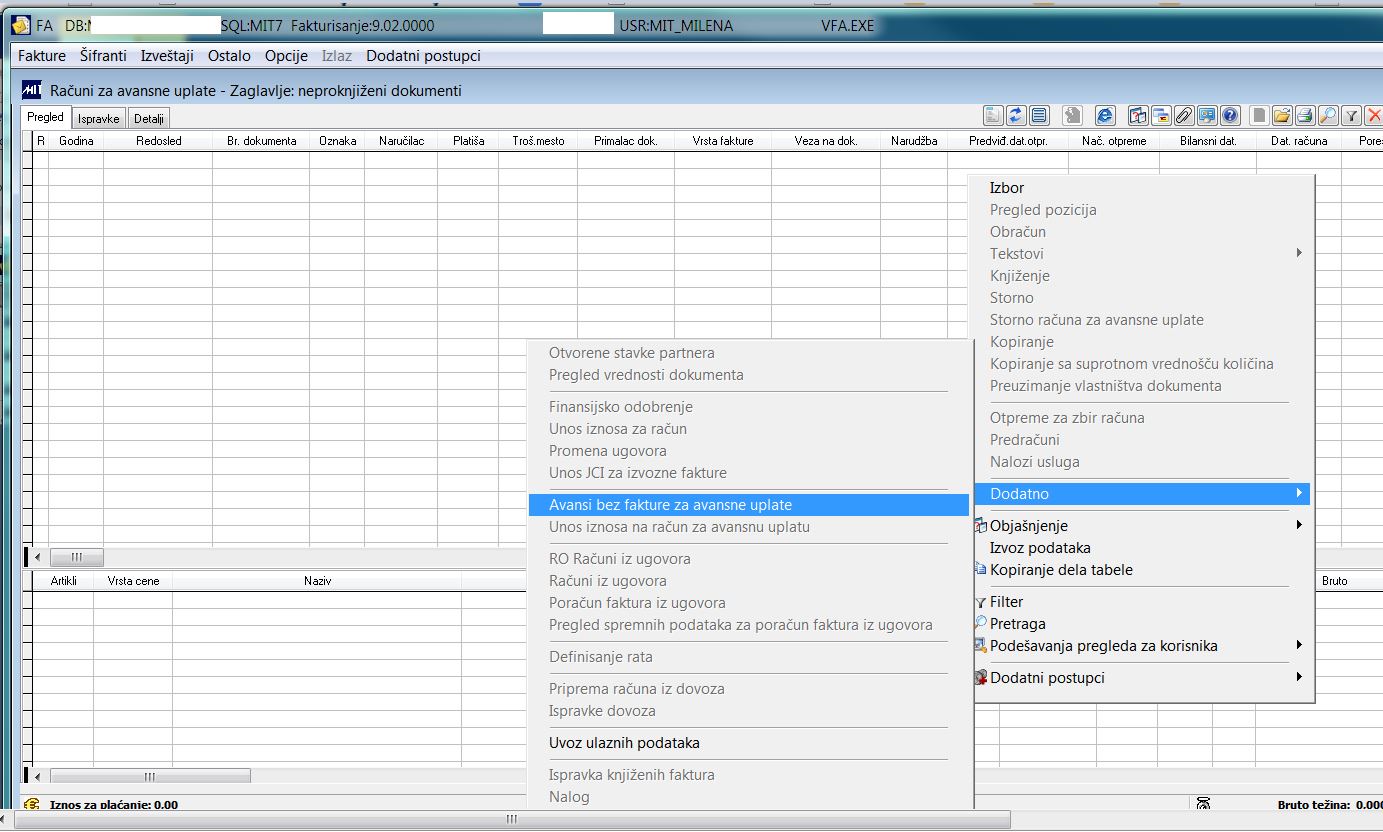Click left arrow of upper table scrollbar

click(x=38, y=557)
